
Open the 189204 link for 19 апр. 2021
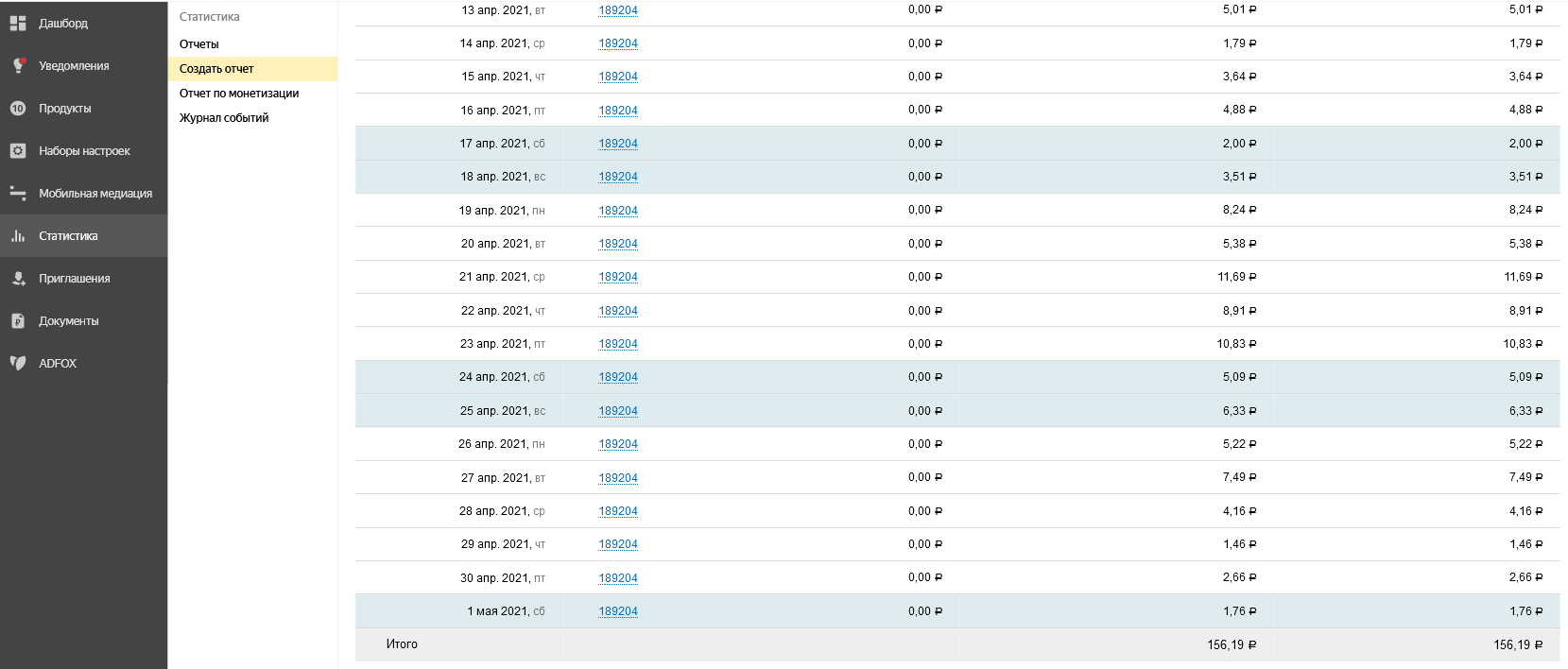pyautogui.click(x=618, y=211)
